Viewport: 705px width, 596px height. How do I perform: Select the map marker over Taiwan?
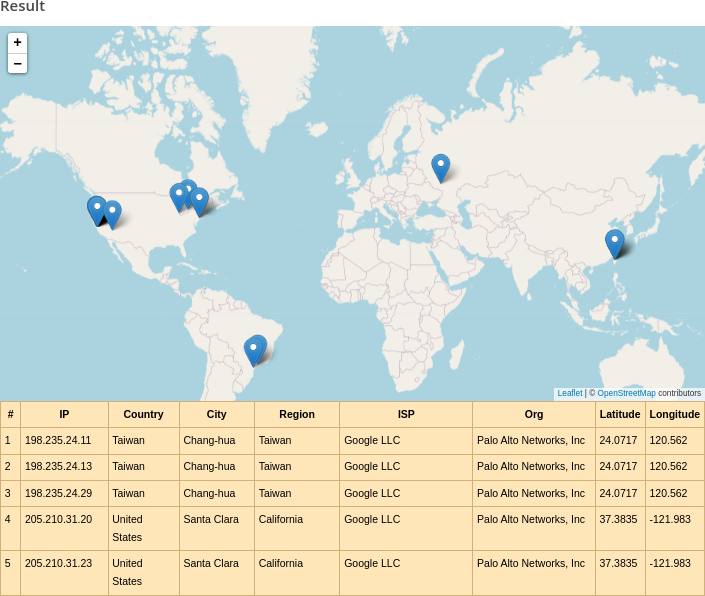coord(615,244)
